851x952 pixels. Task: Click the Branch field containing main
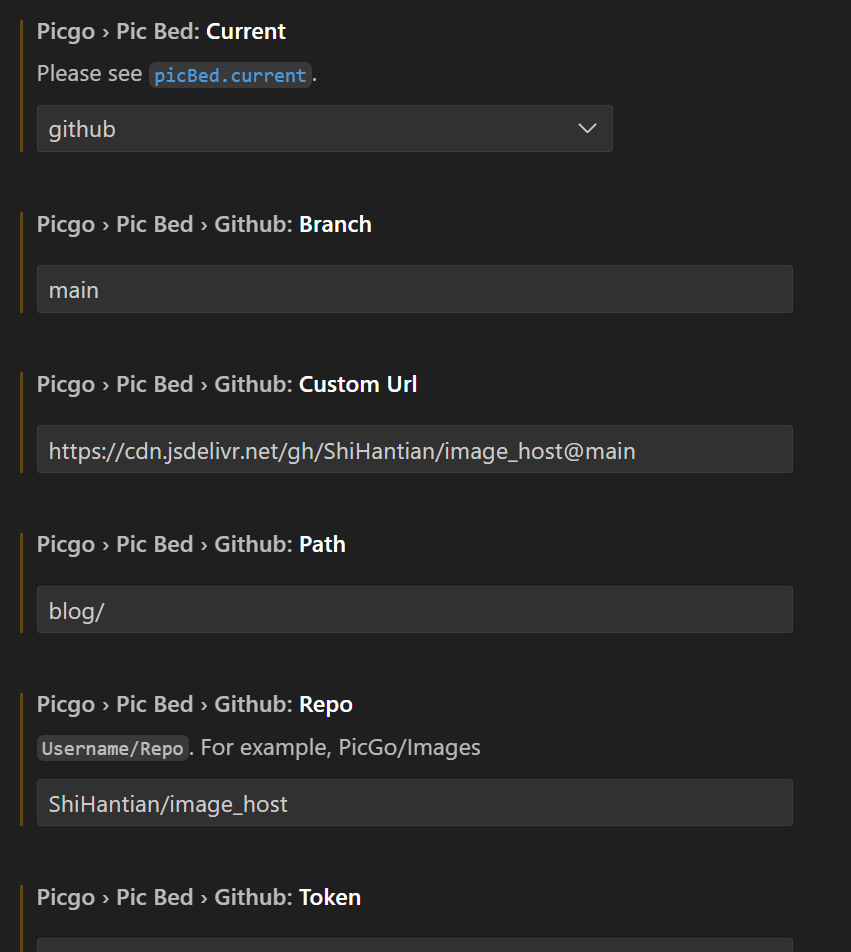point(414,289)
